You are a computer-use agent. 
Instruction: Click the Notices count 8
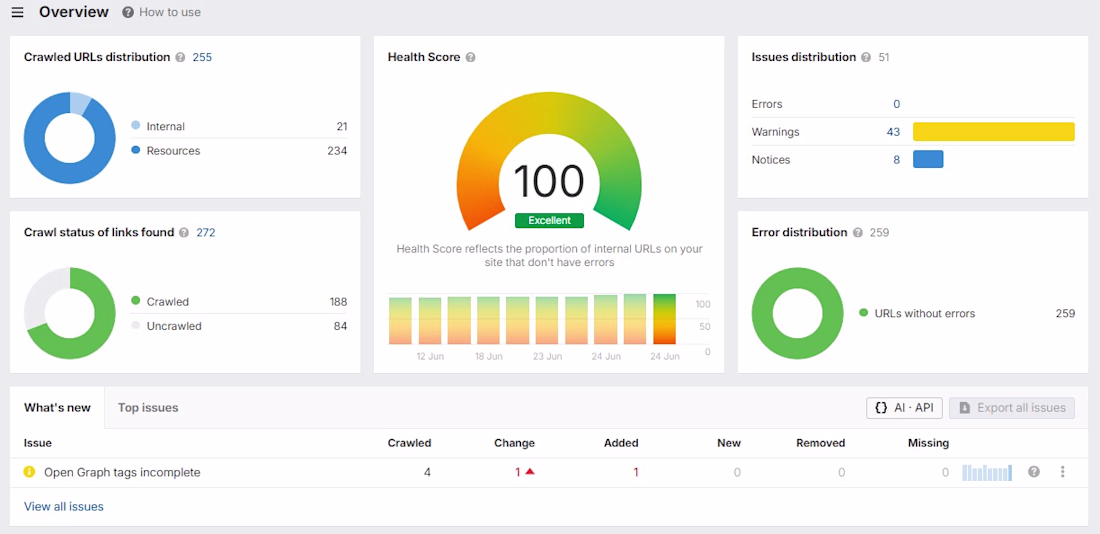[897, 160]
